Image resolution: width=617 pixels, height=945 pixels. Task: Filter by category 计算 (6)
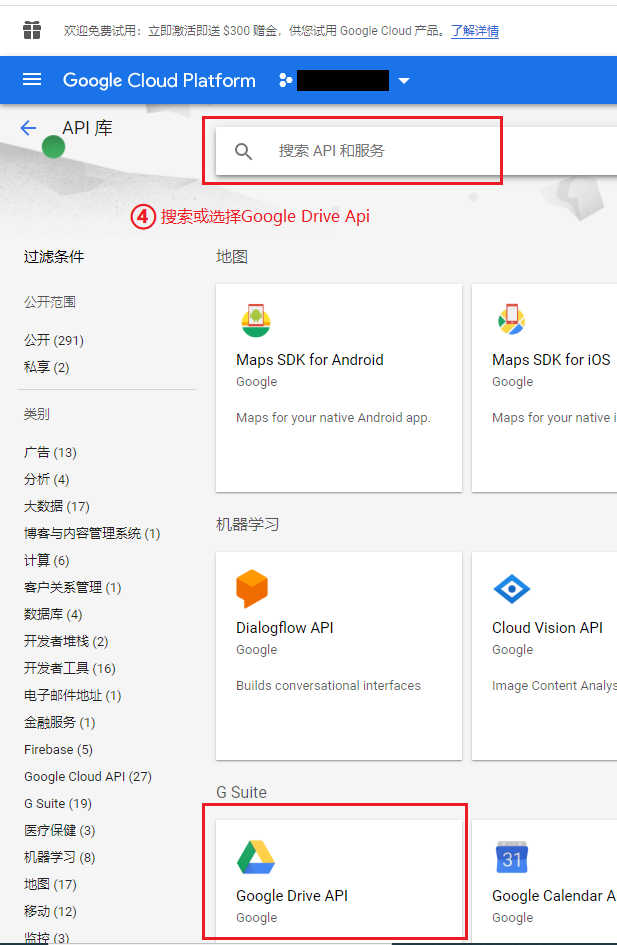46,560
